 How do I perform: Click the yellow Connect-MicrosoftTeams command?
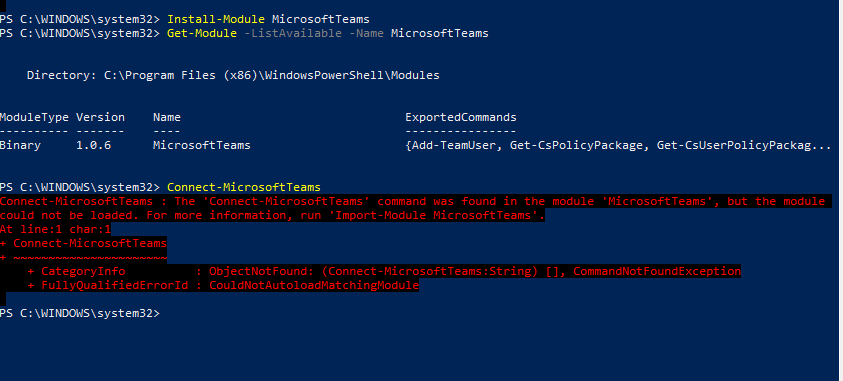(244, 187)
